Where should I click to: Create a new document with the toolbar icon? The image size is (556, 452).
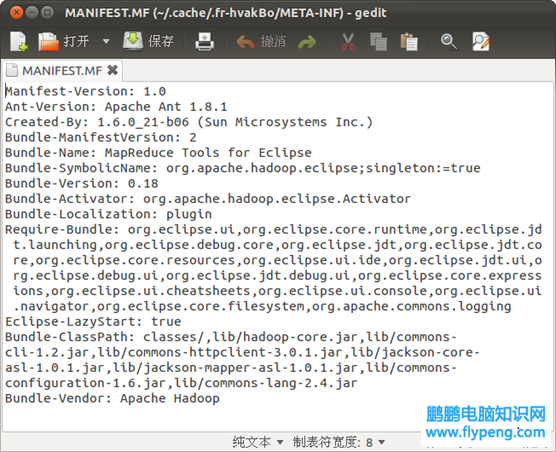[x=18, y=41]
